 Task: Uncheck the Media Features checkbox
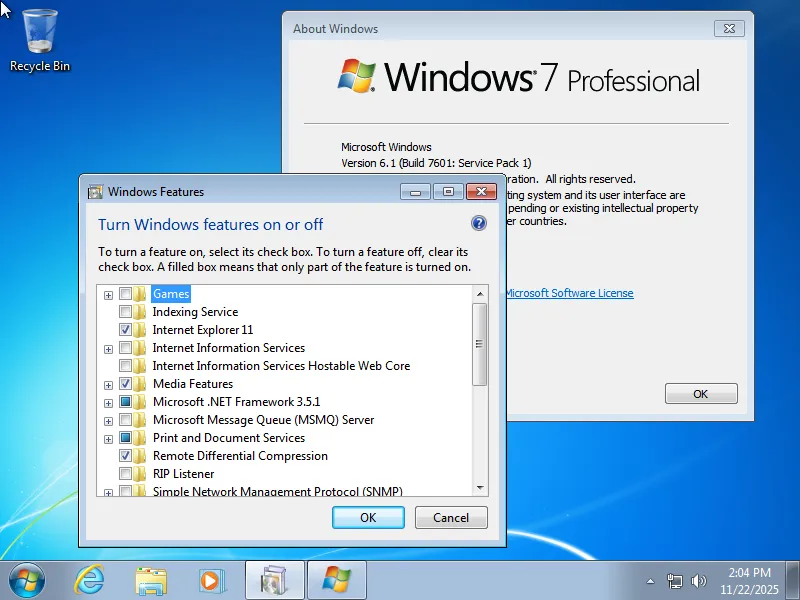pos(125,383)
